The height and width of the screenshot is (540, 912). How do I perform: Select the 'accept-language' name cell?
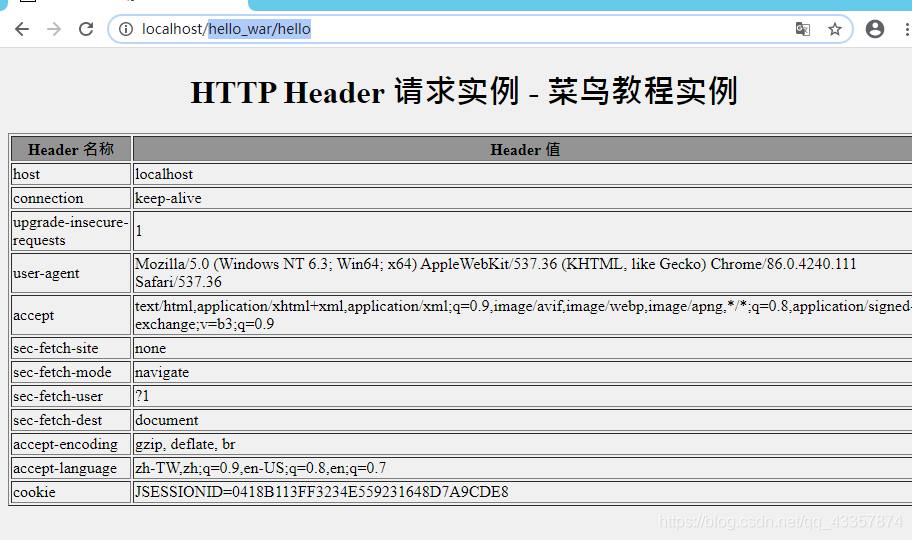(x=71, y=468)
